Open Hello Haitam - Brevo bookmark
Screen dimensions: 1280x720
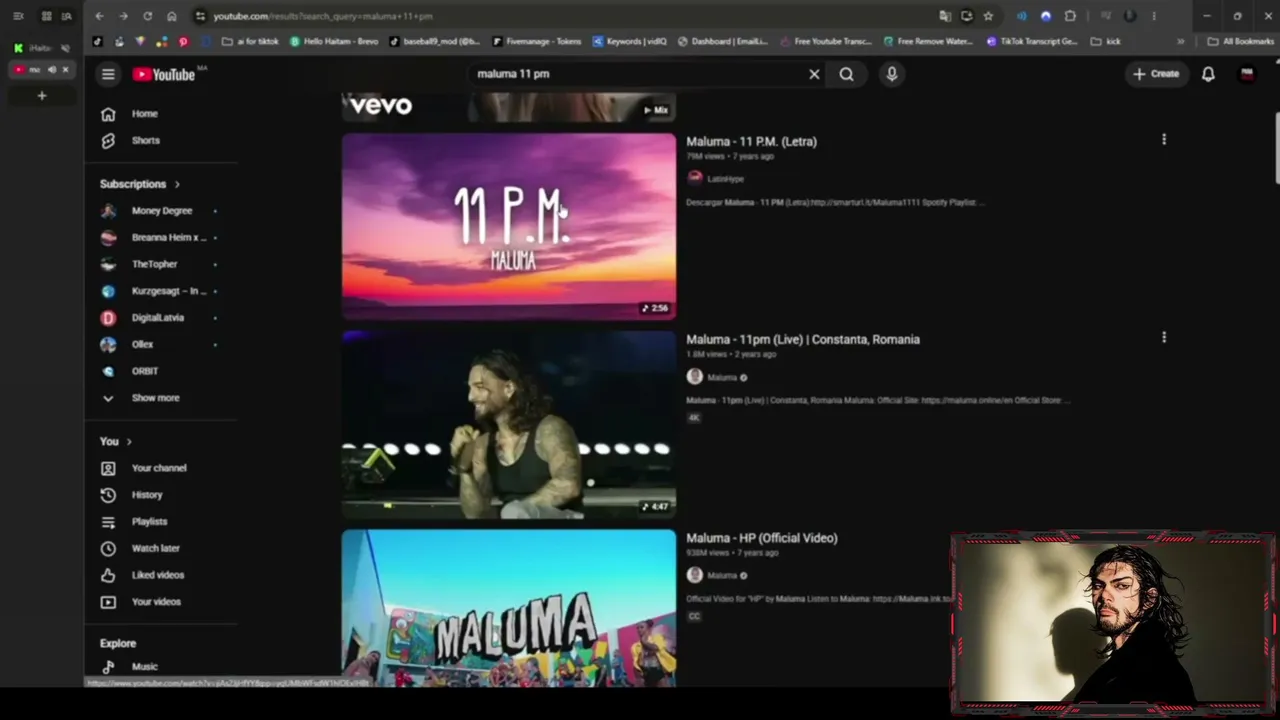(x=334, y=42)
